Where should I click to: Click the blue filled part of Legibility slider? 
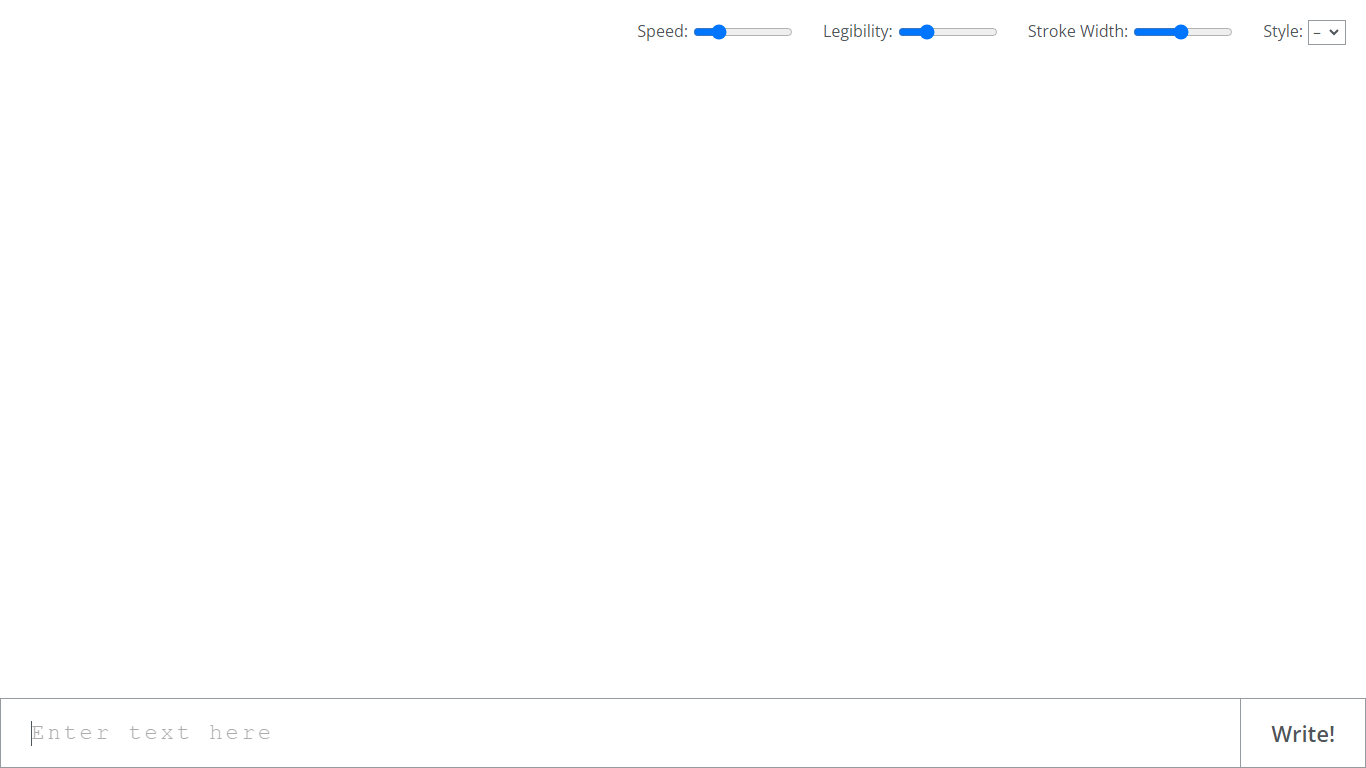(x=908, y=32)
